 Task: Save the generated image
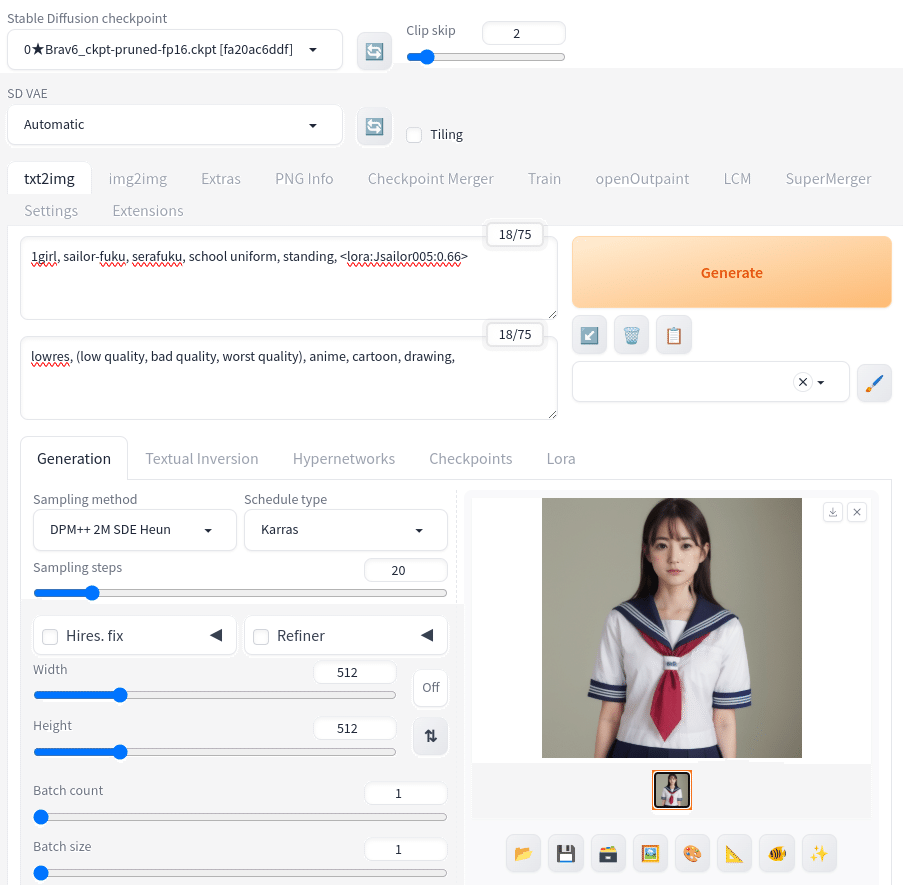(565, 853)
